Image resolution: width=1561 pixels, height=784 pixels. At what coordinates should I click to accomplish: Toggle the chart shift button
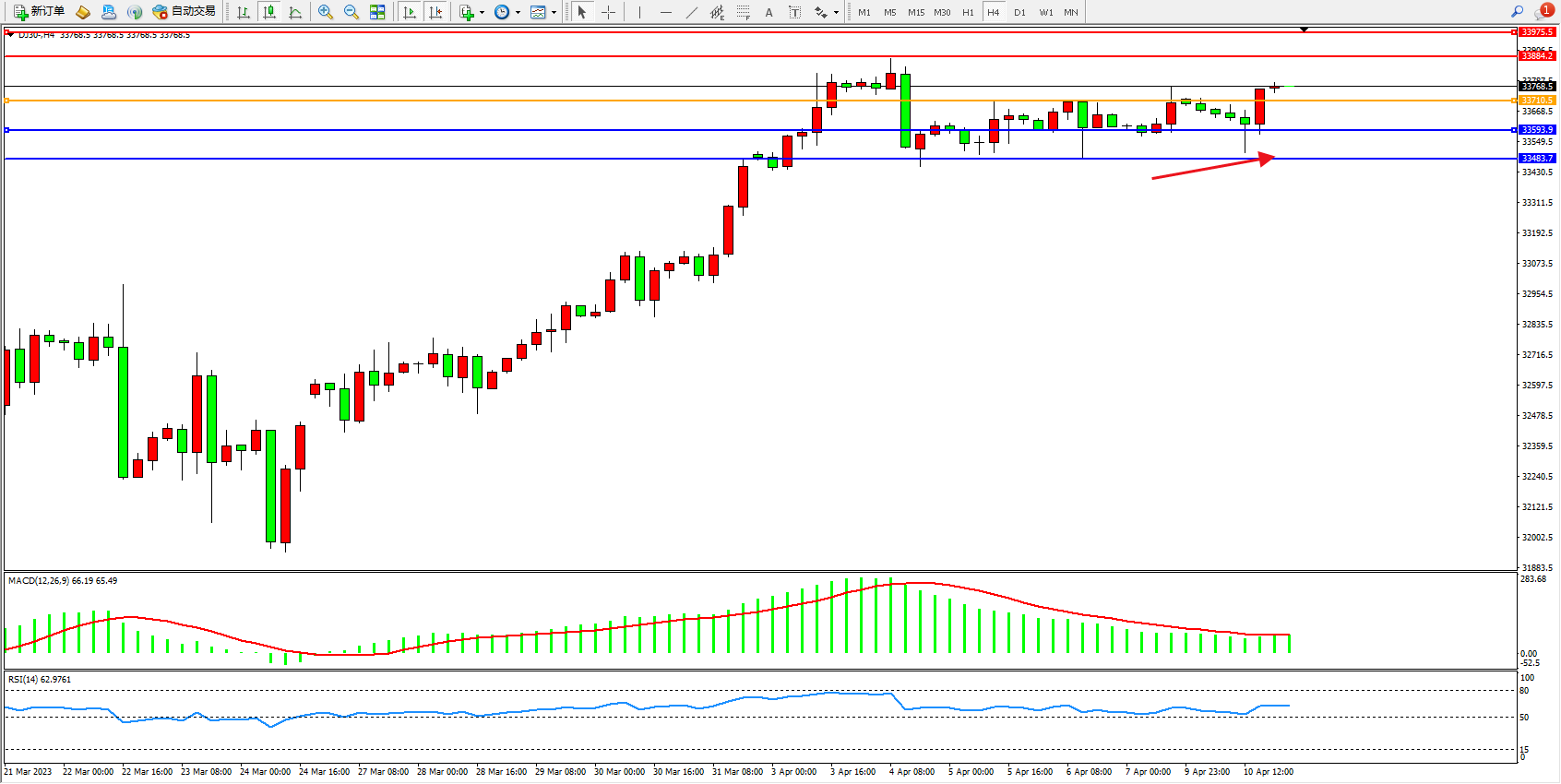[435, 12]
